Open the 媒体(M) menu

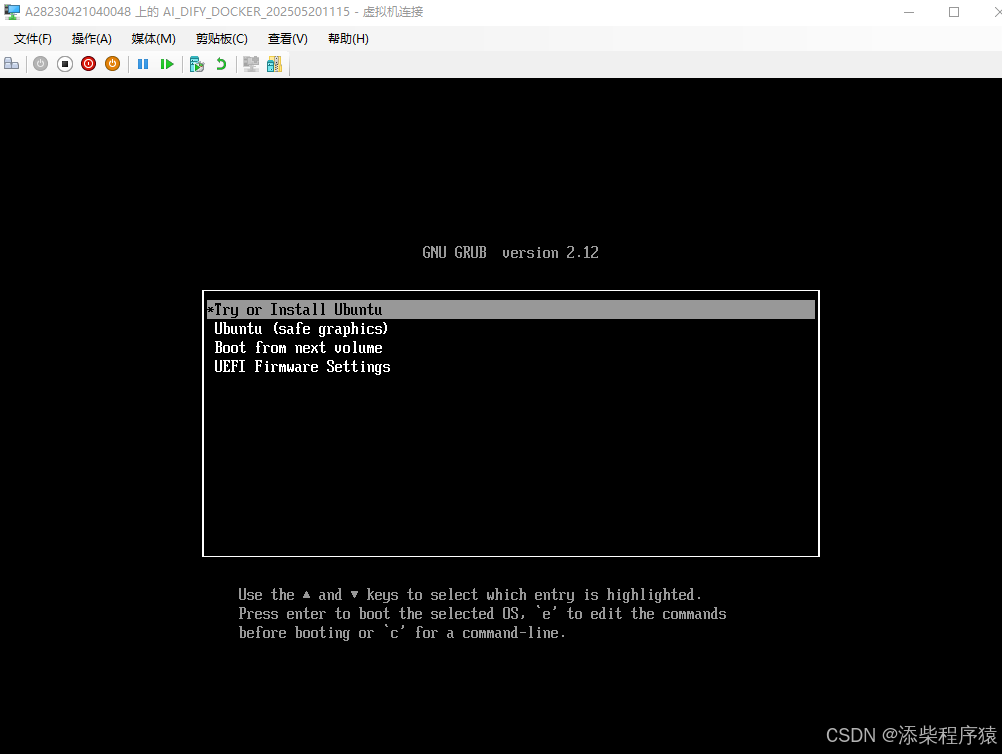(153, 39)
